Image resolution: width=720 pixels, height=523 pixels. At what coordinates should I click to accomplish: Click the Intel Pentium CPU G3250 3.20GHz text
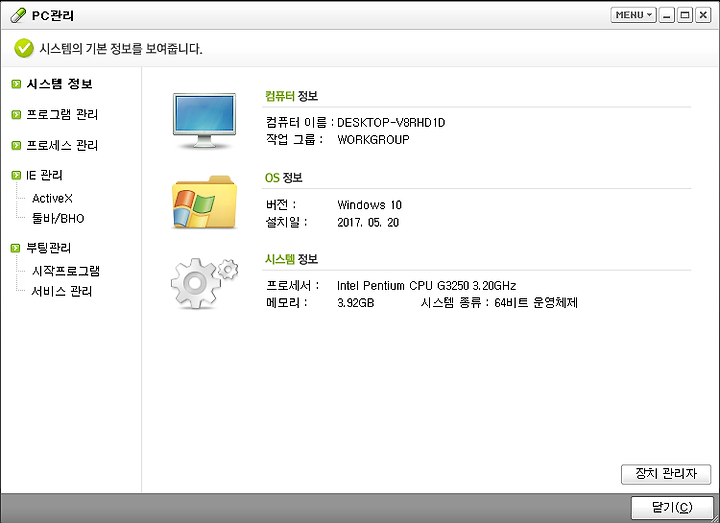427,286
